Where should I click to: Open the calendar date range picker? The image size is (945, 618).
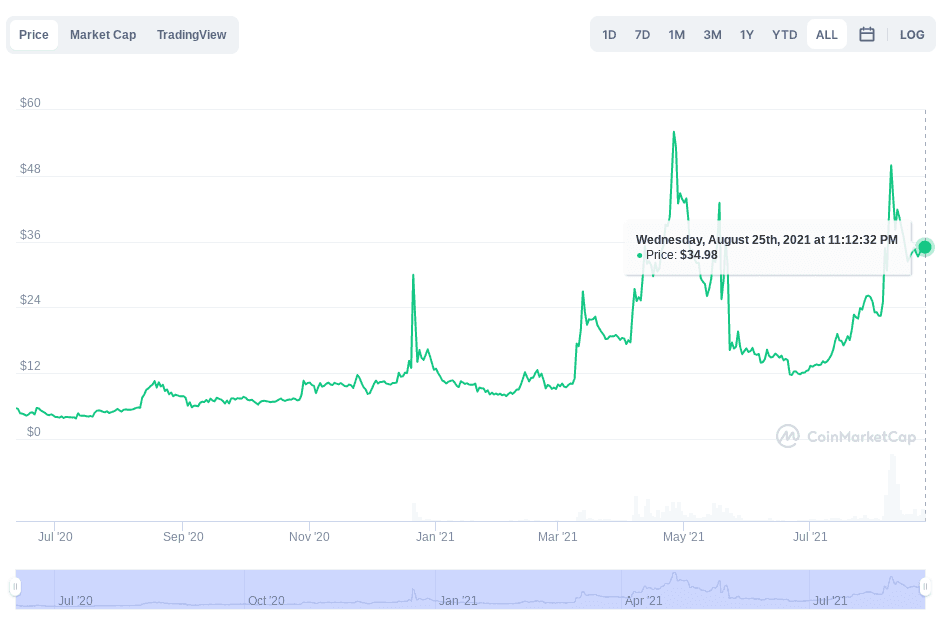pyautogui.click(x=867, y=34)
